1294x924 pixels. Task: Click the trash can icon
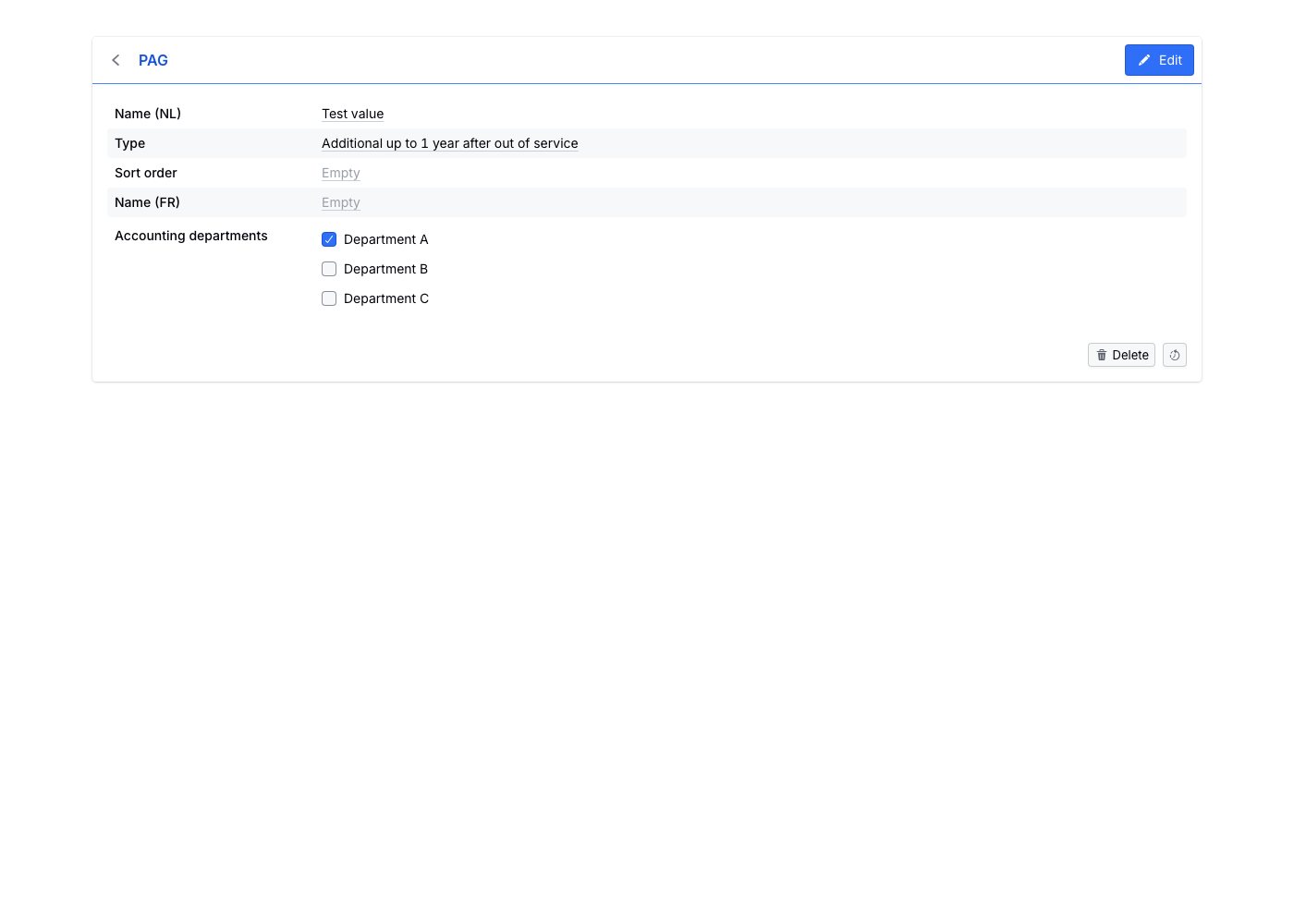1102,355
